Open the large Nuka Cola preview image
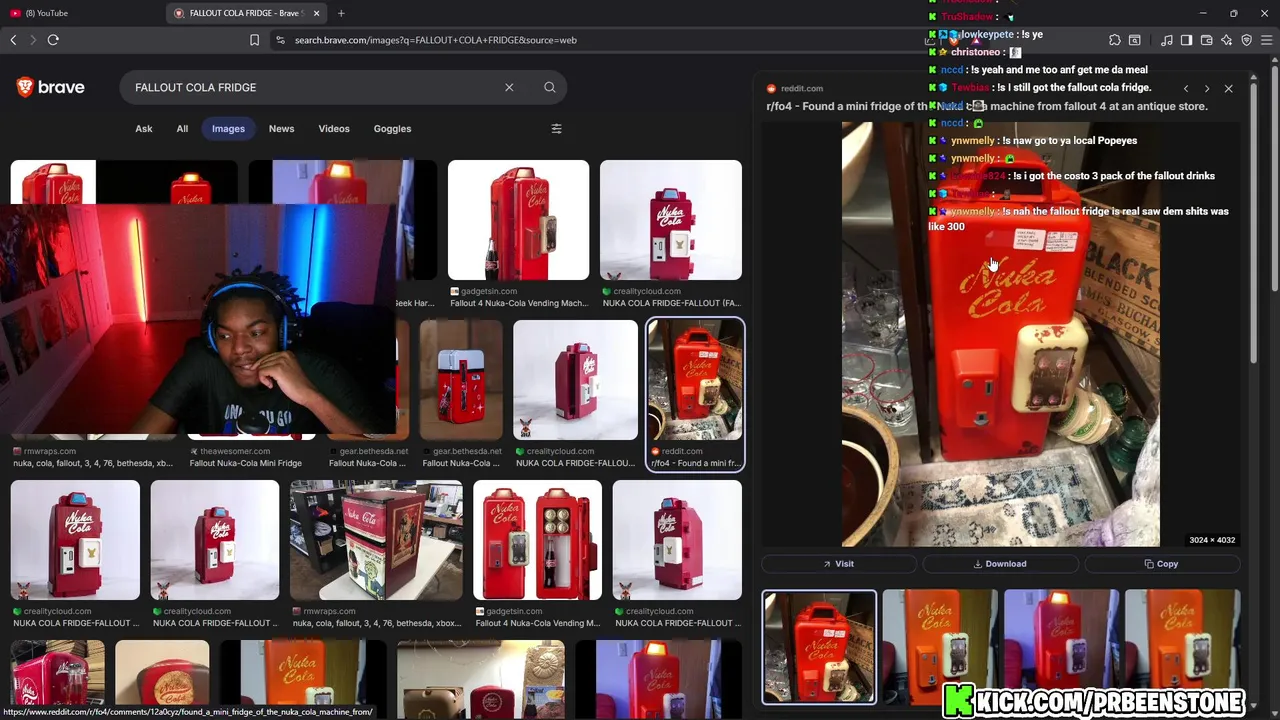Screen dimensions: 1280x720 pos(1001,334)
